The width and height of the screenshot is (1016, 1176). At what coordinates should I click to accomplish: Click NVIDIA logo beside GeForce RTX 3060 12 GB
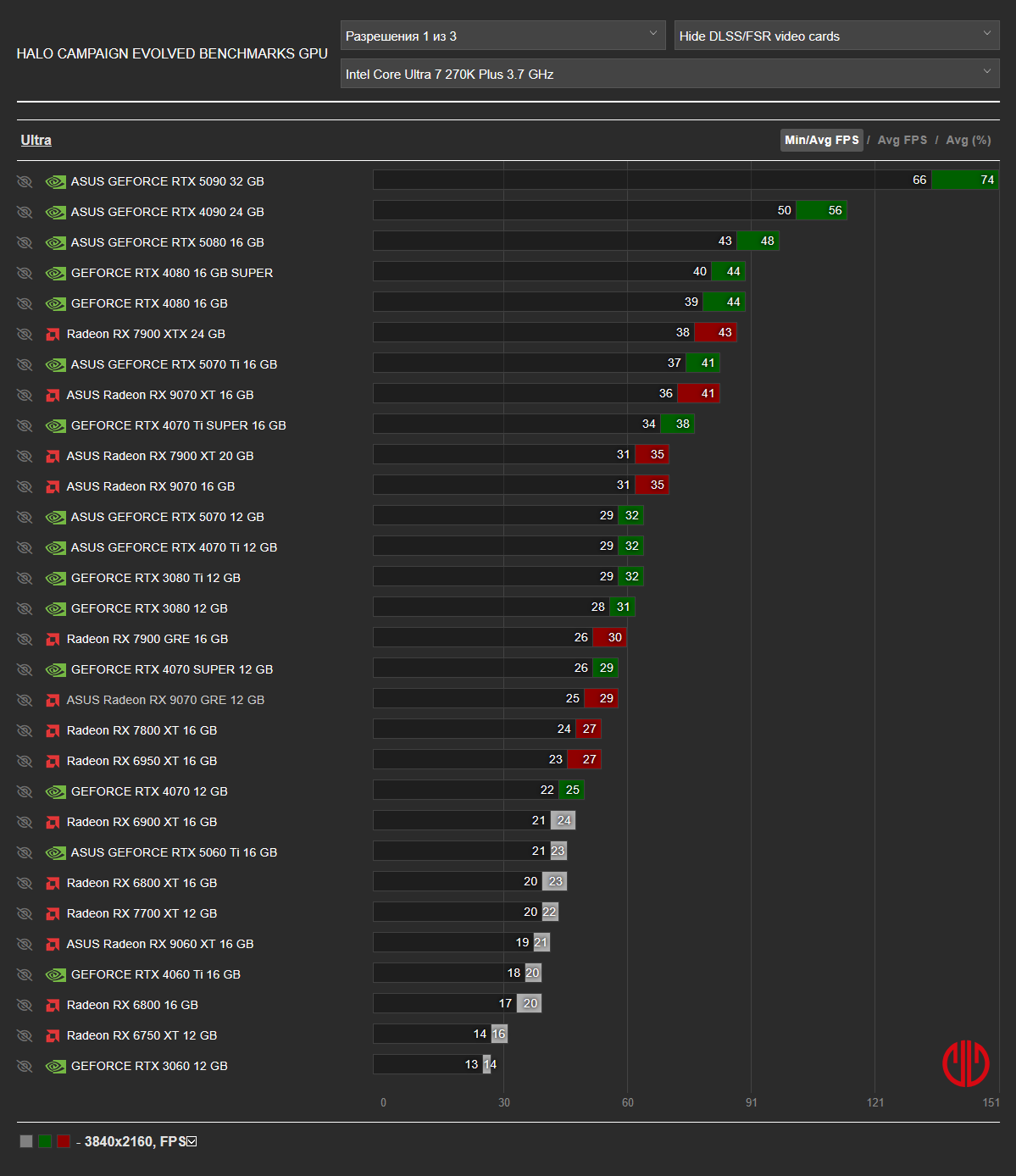pos(56,1066)
